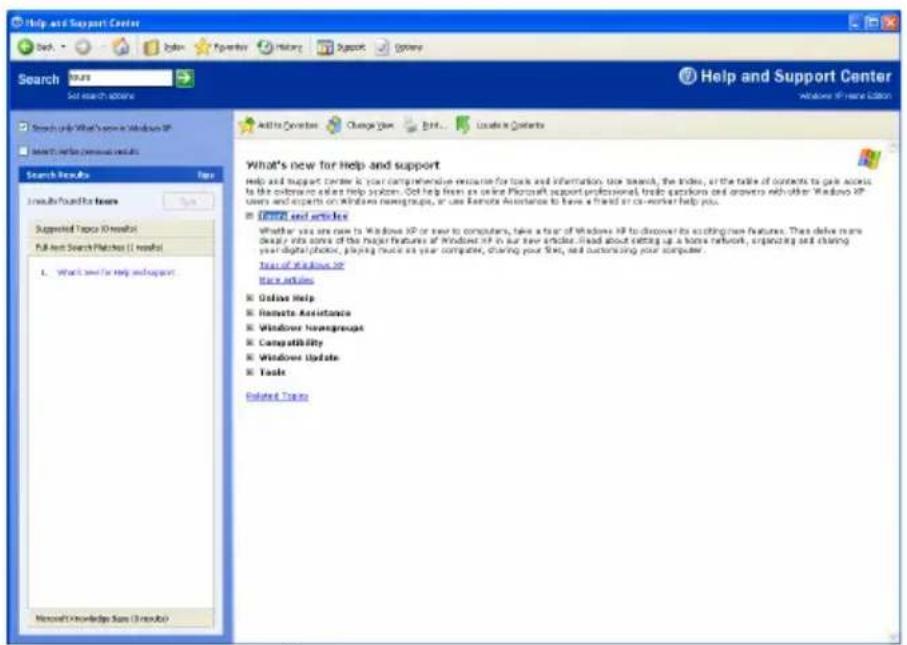This screenshot has height=645, width=907.
Task: Start search with green arrow button
Action: [185, 78]
